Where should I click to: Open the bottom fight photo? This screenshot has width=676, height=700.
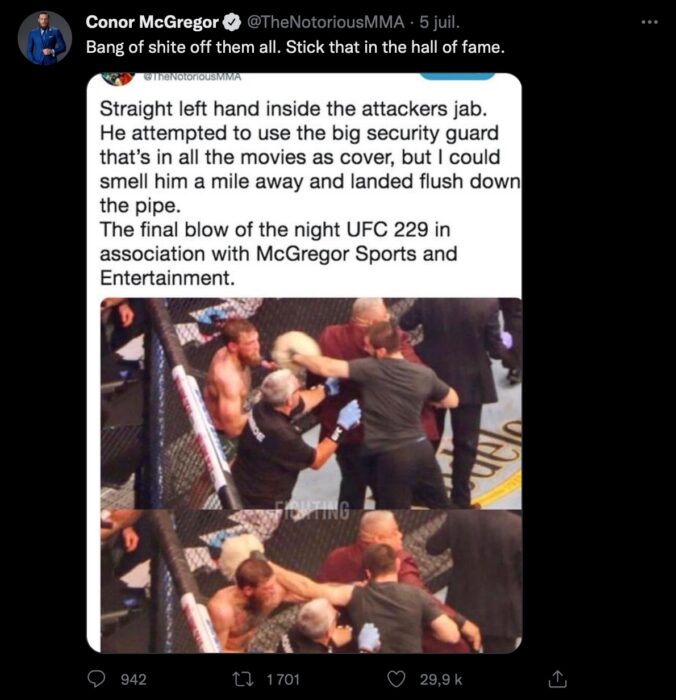click(311, 581)
